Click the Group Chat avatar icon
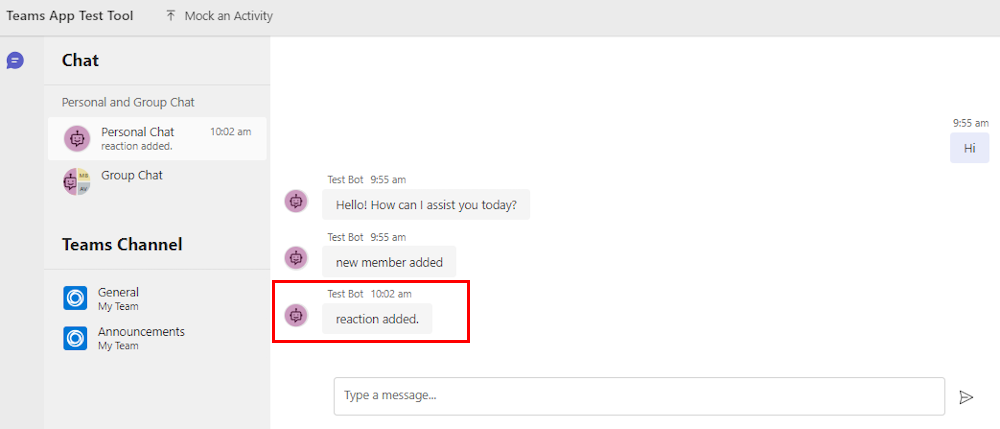The width and height of the screenshot is (1000, 429). 77,182
